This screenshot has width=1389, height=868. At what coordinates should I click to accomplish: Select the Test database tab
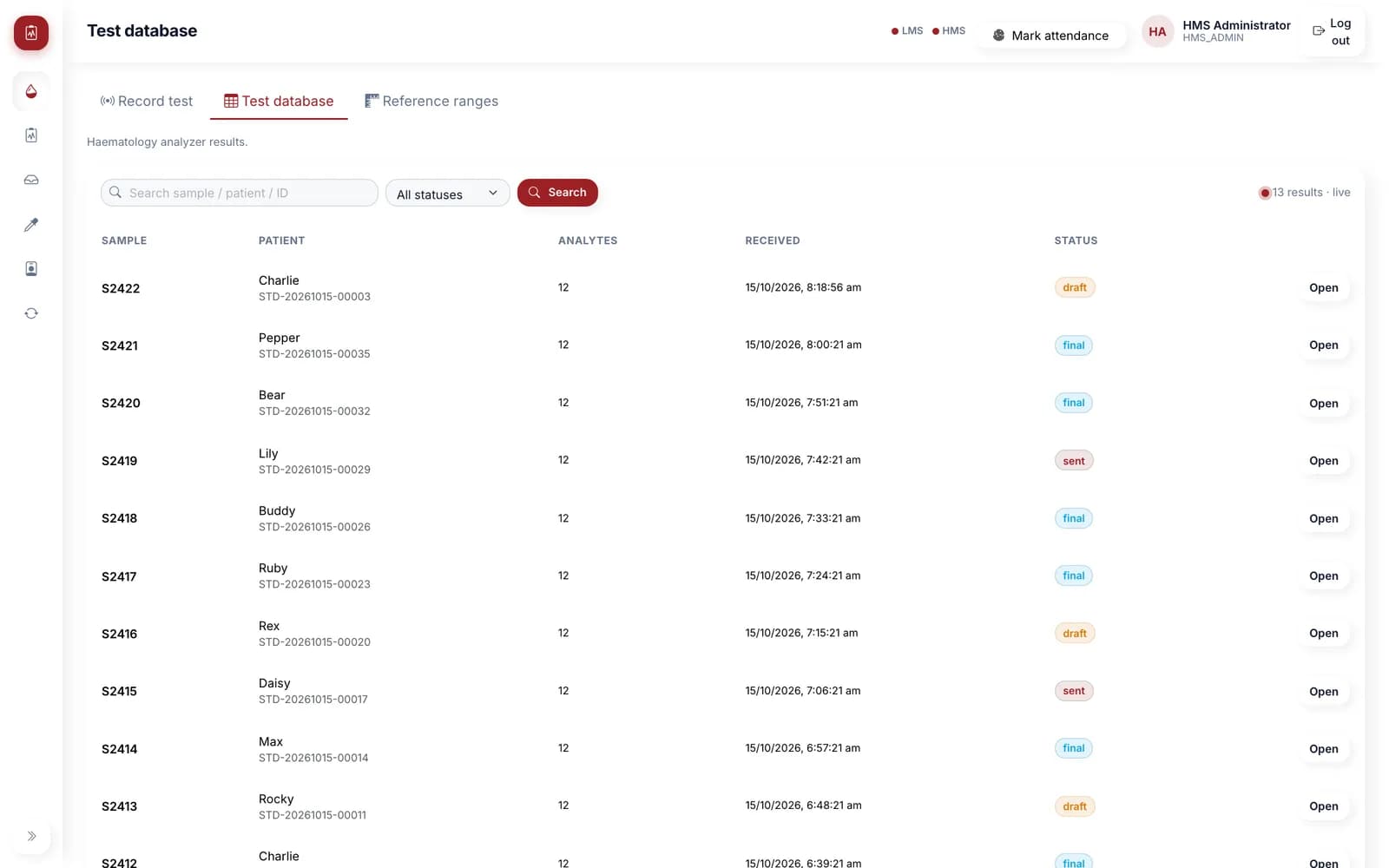pos(279,102)
